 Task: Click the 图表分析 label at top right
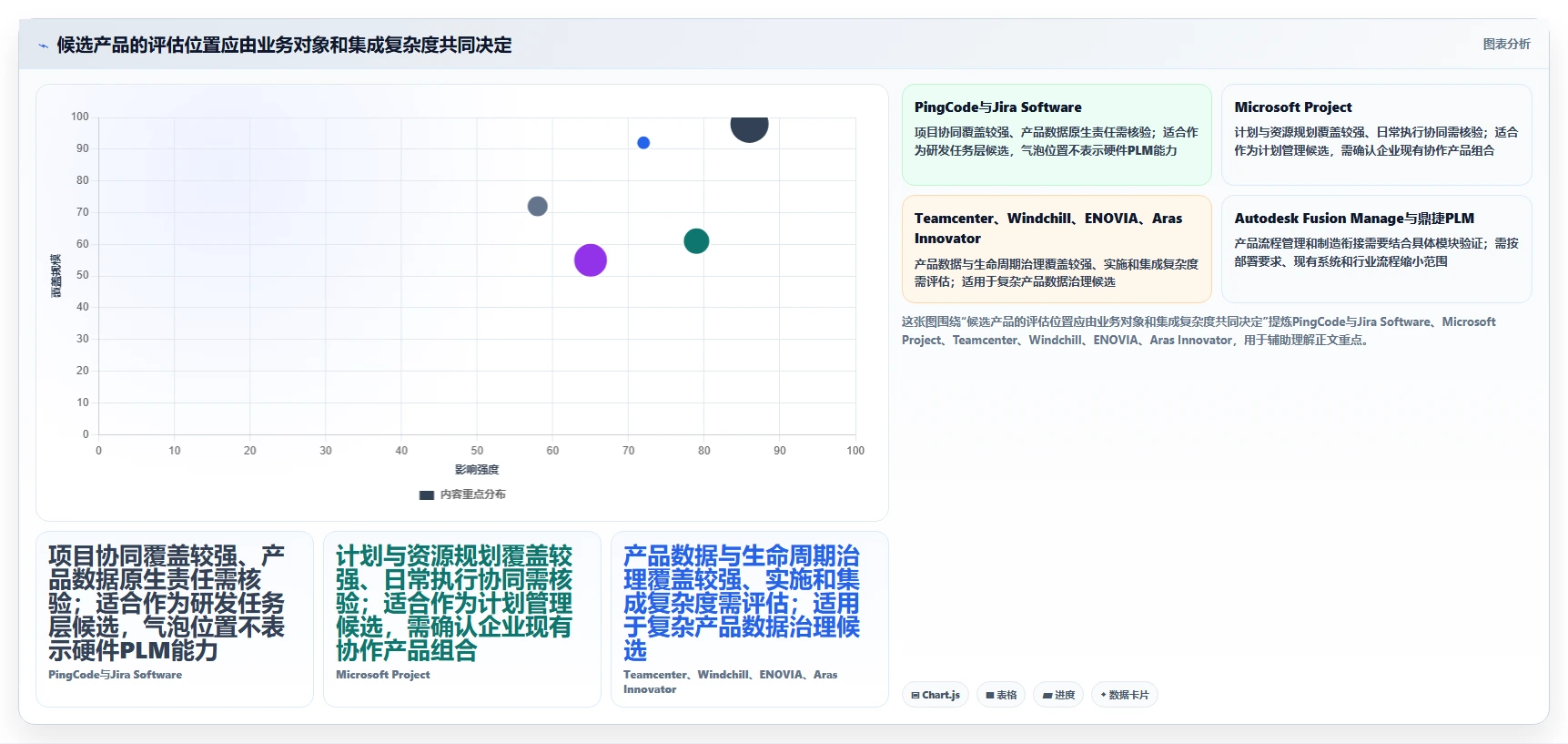coord(1506,44)
